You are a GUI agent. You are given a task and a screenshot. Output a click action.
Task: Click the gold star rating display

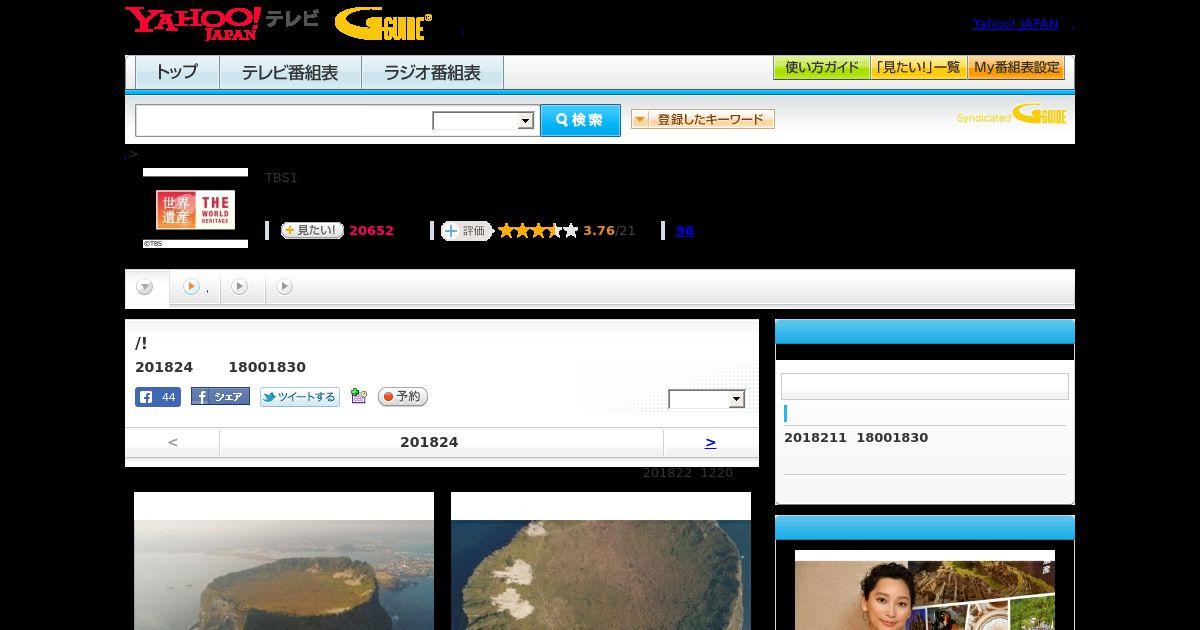(x=538, y=231)
